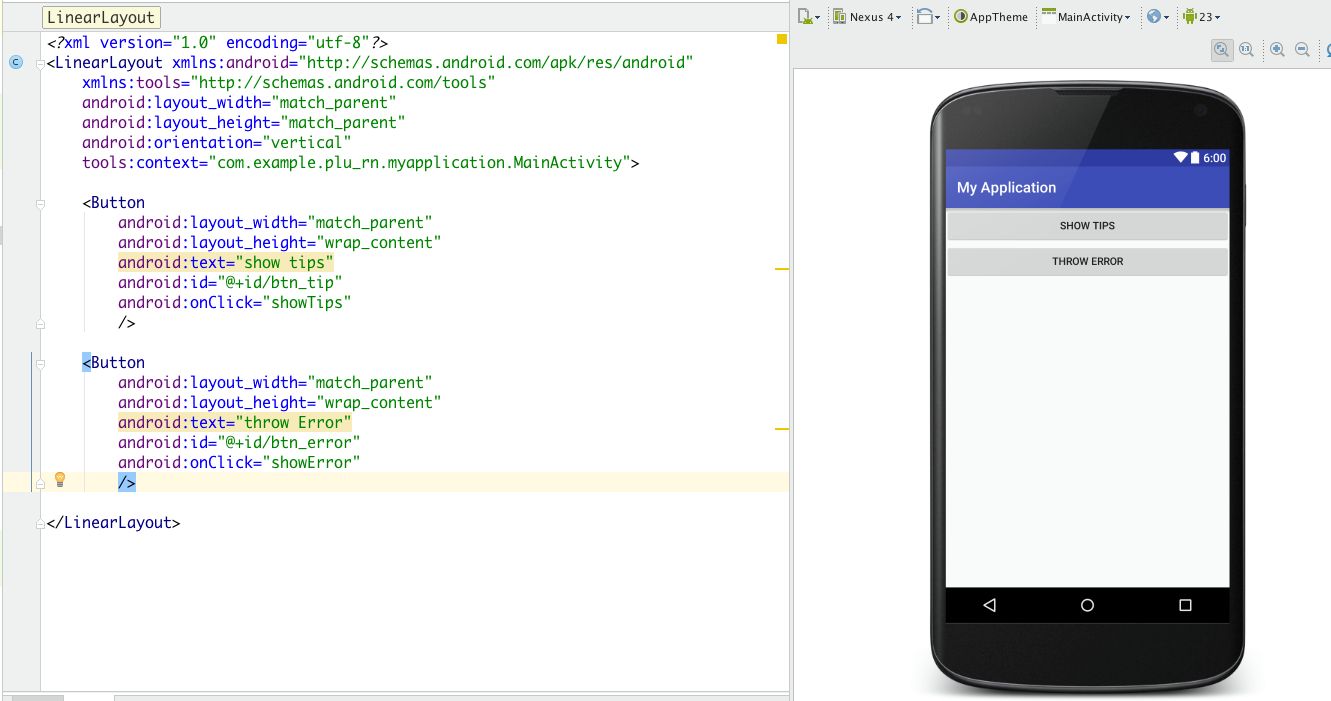Image resolution: width=1331 pixels, height=701 pixels.
Task: Open the locale globe dropdown
Action: point(1158,17)
